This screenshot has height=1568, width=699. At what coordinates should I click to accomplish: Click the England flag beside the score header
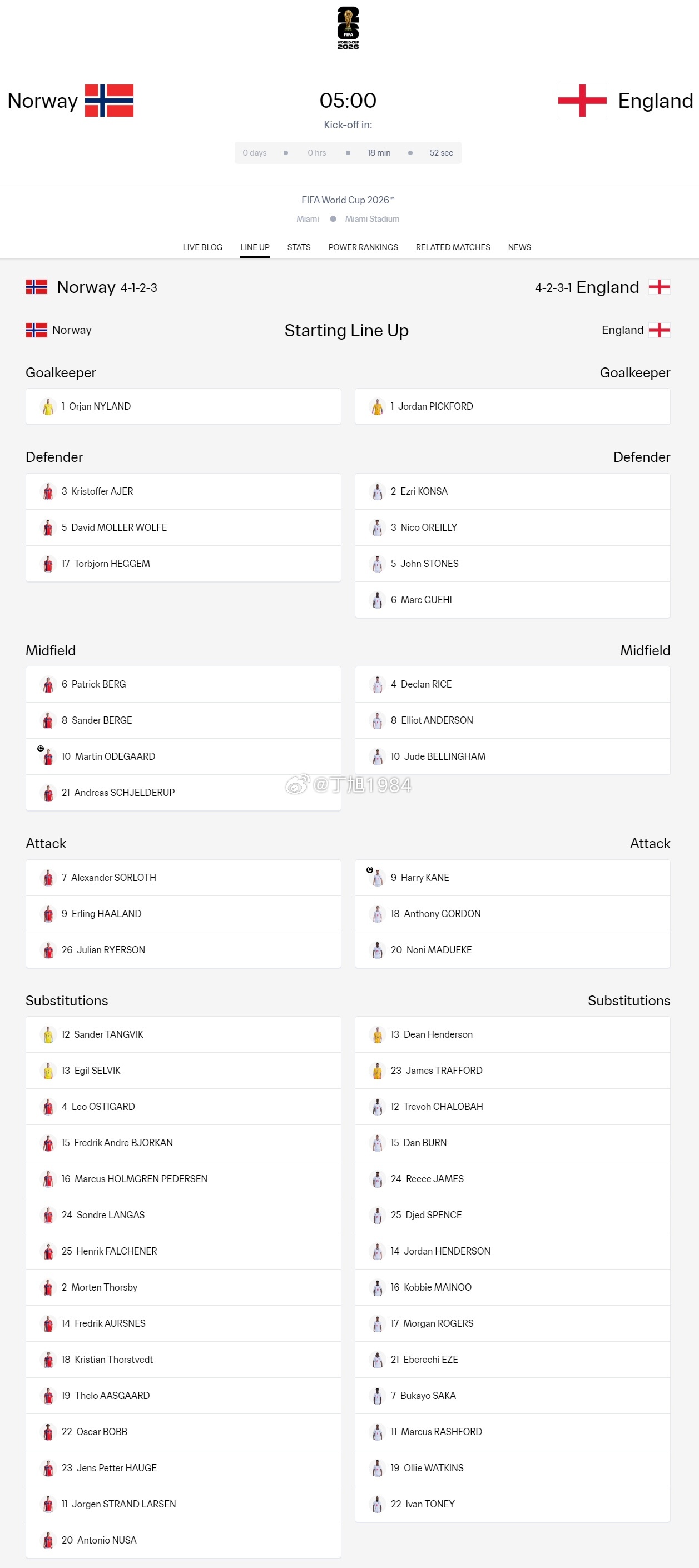point(582,101)
